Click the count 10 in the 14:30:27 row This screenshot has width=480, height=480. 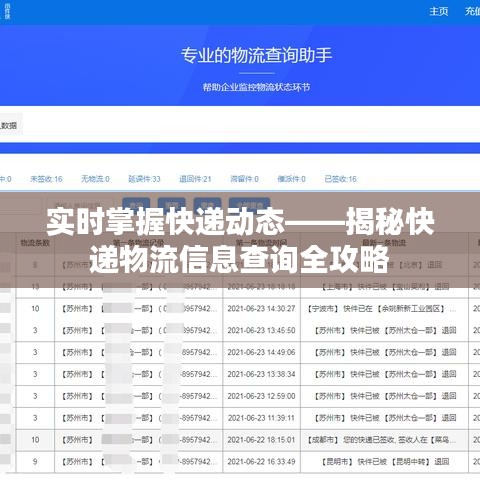35,309
